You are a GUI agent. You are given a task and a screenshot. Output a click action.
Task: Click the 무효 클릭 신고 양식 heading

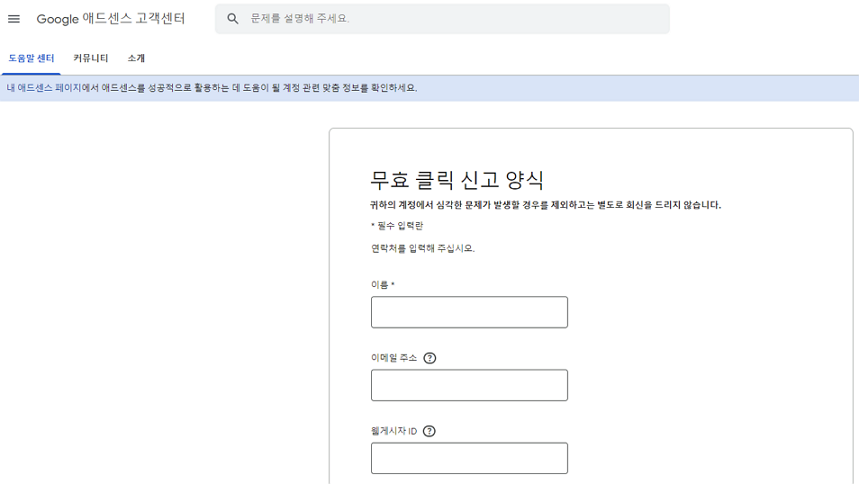pyautogui.click(x=457, y=180)
